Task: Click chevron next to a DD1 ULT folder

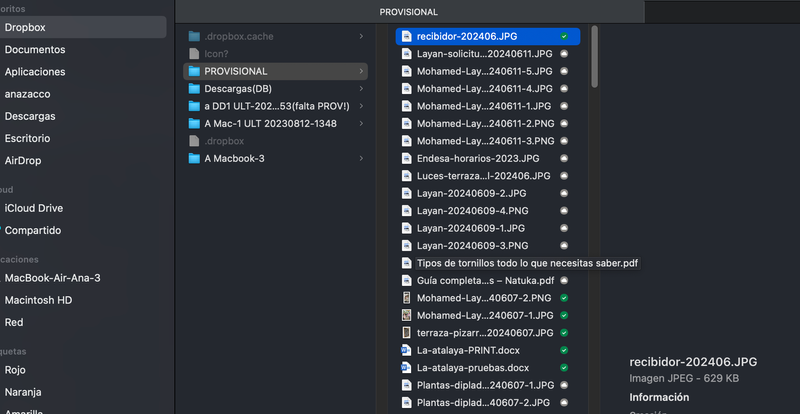Action: coord(361,106)
